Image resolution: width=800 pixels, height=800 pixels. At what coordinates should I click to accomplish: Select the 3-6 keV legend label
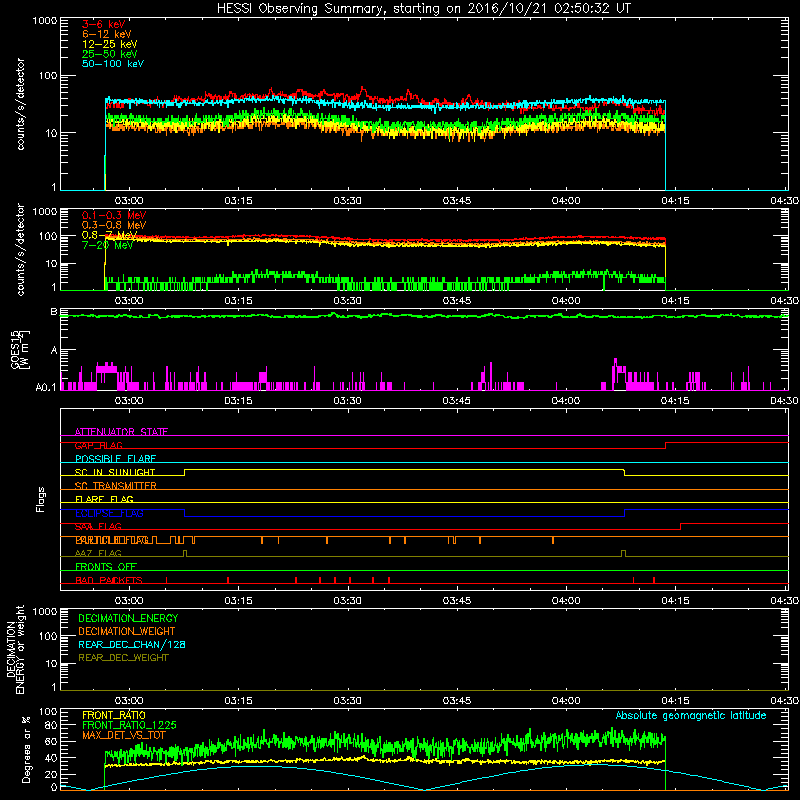[103, 24]
